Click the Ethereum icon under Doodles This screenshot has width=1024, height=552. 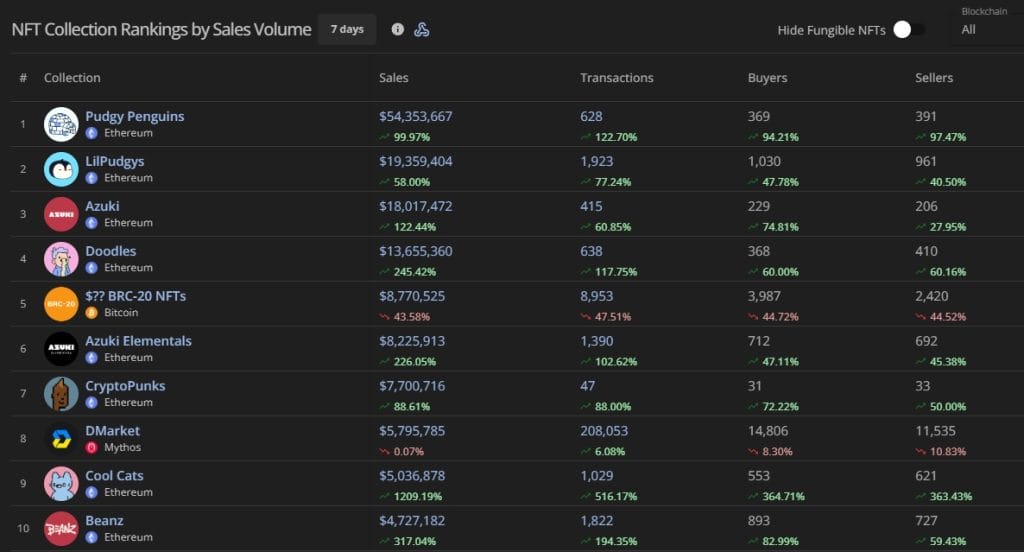pos(92,268)
